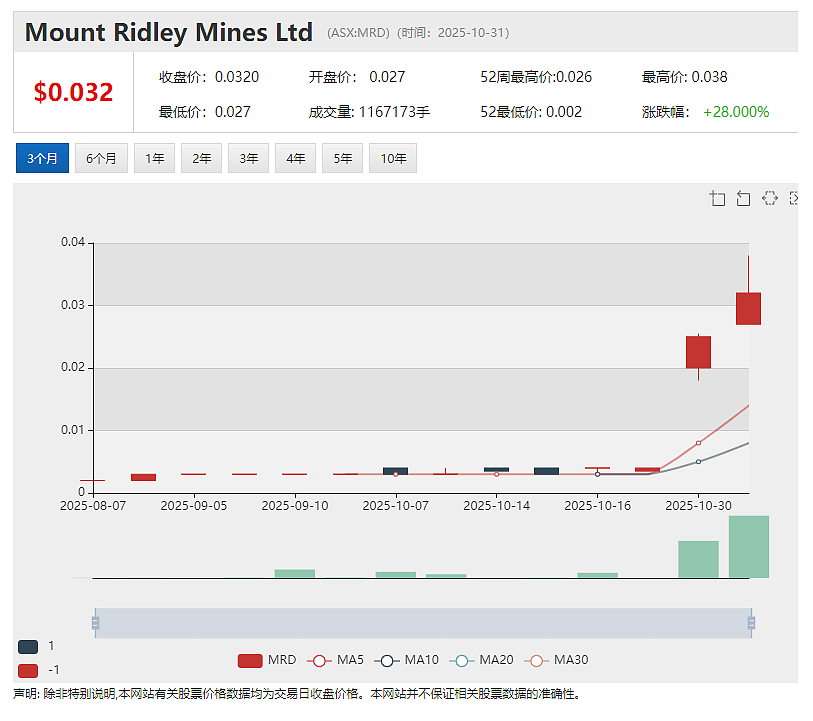Screen dimensions: 813x721
Task: Choose the 10年 range tab
Action: [393, 158]
